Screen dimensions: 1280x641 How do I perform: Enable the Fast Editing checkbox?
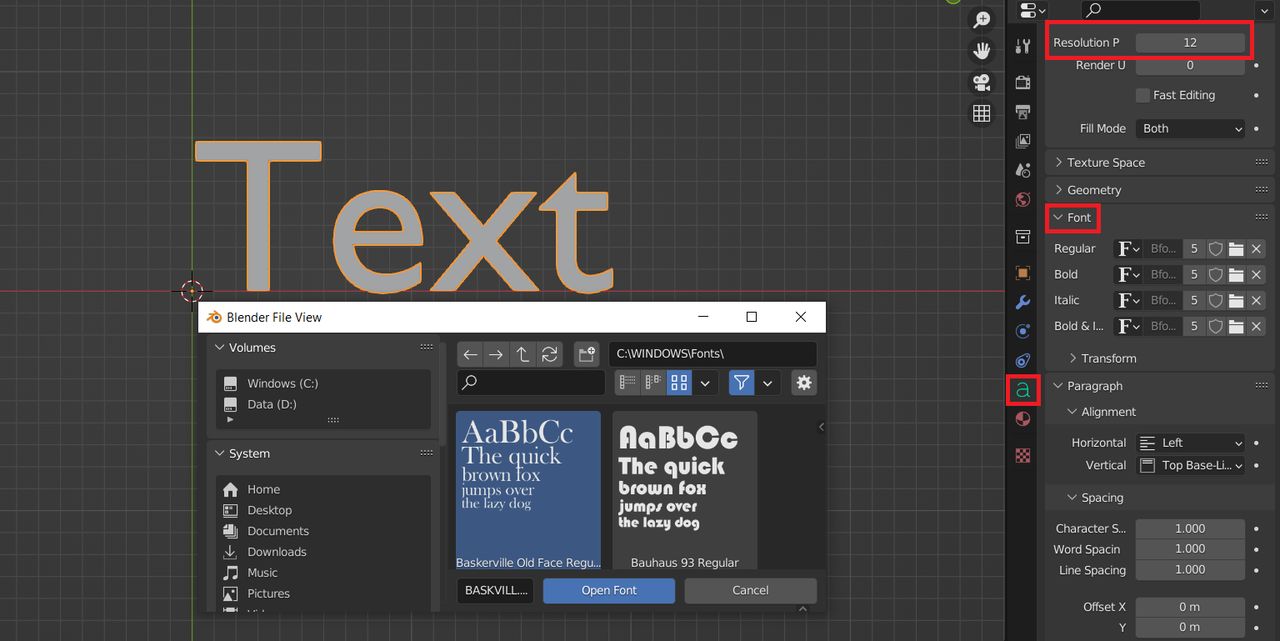[x=1142, y=95]
